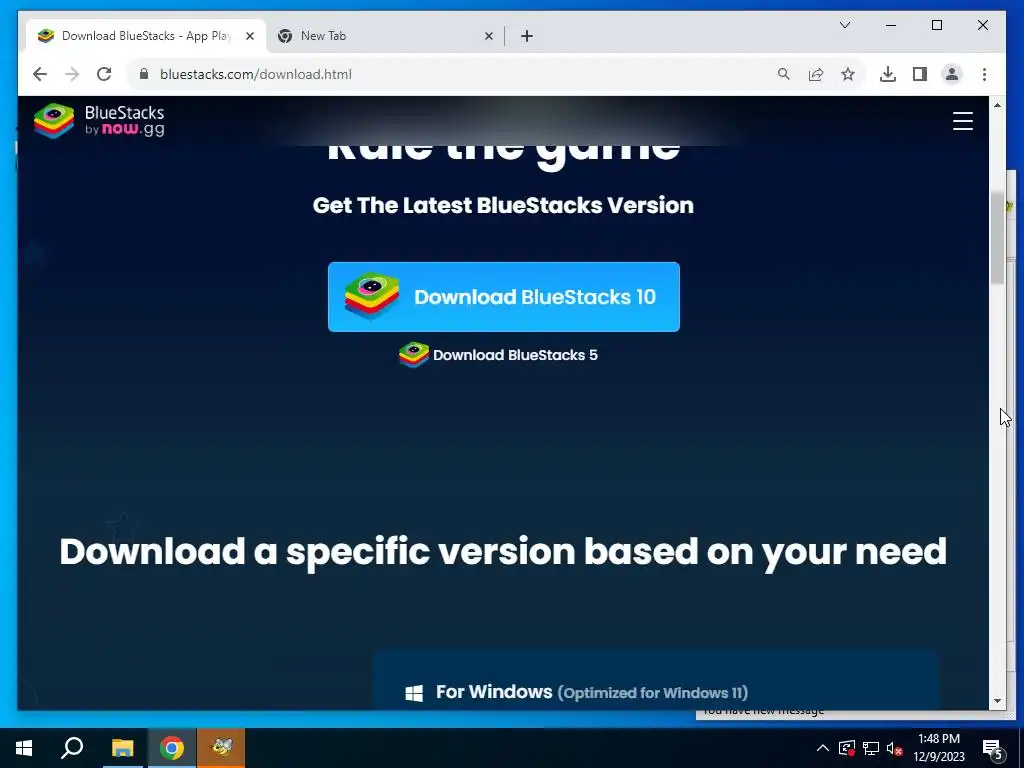
Task: Show hidden system tray icons
Action: 823,748
